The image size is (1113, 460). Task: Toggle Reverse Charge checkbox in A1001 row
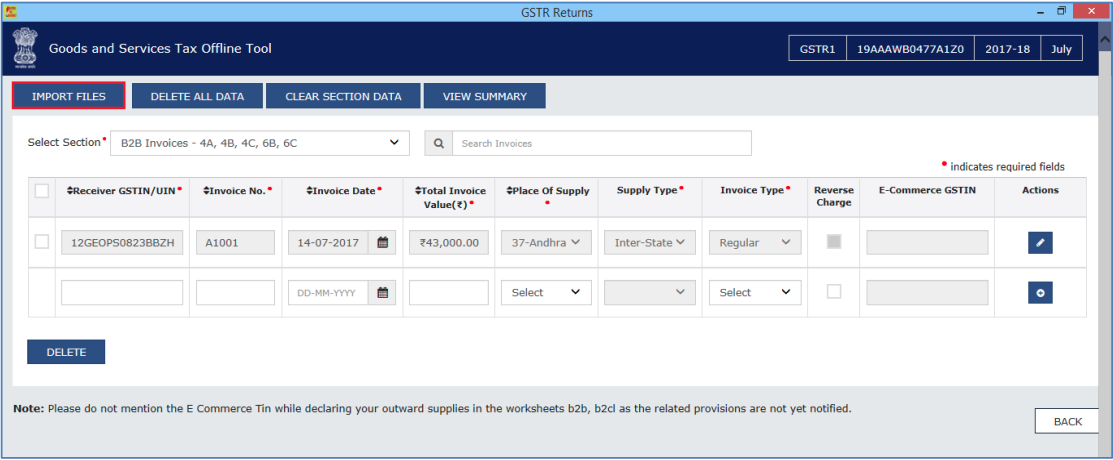point(834,241)
